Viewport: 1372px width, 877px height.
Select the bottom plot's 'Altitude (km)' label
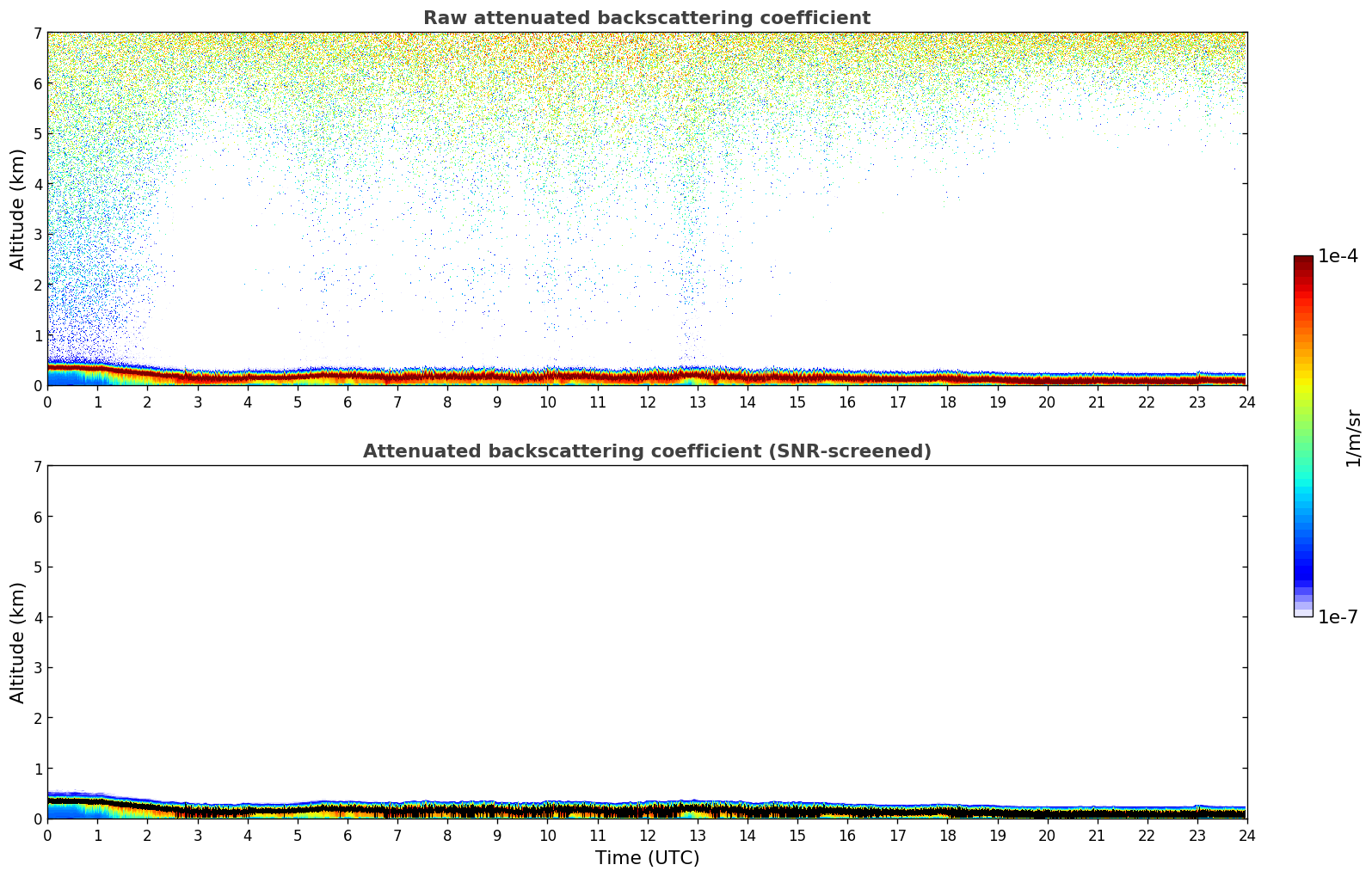pos(18,642)
